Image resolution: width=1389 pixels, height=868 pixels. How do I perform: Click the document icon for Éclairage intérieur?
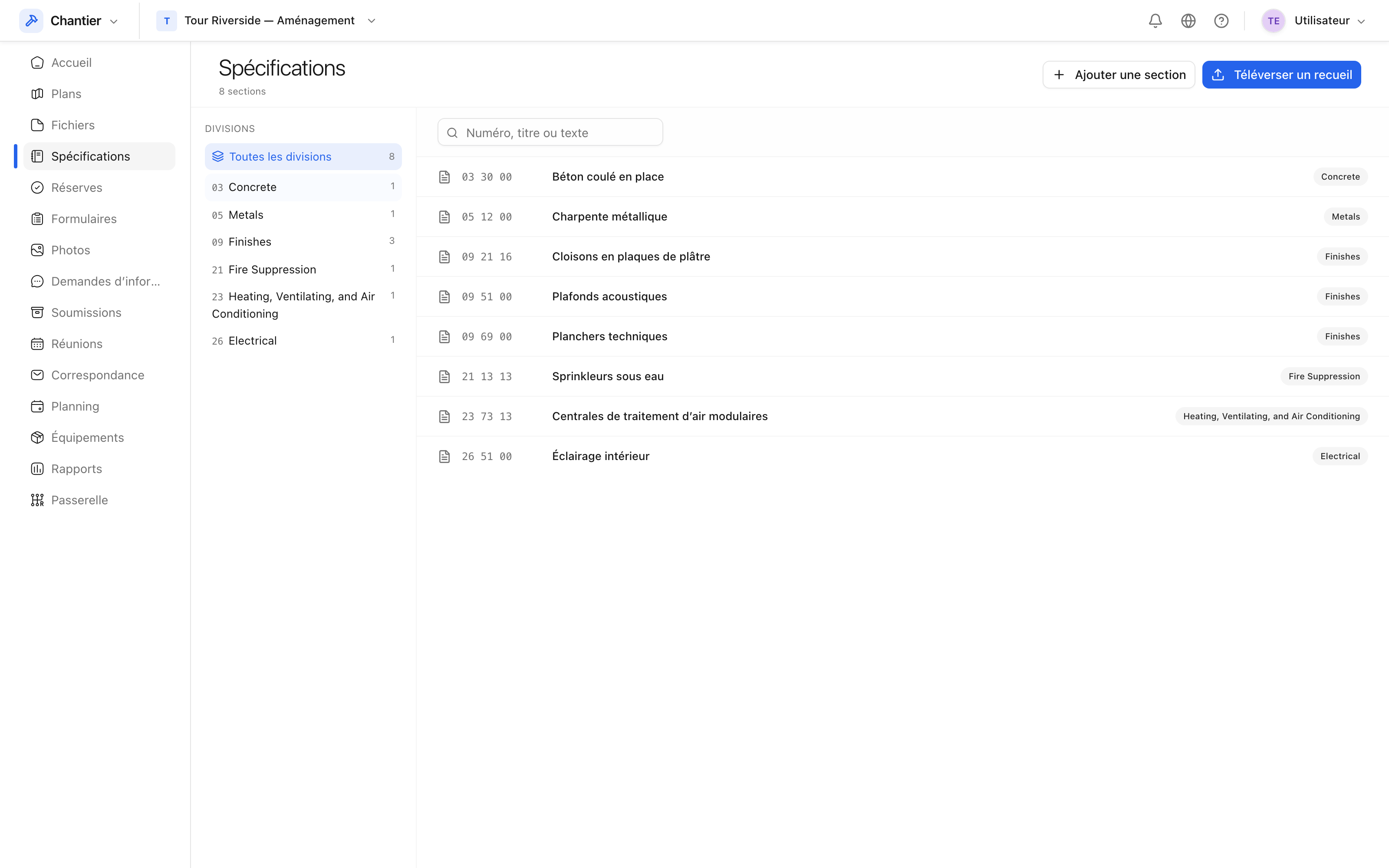coord(444,457)
